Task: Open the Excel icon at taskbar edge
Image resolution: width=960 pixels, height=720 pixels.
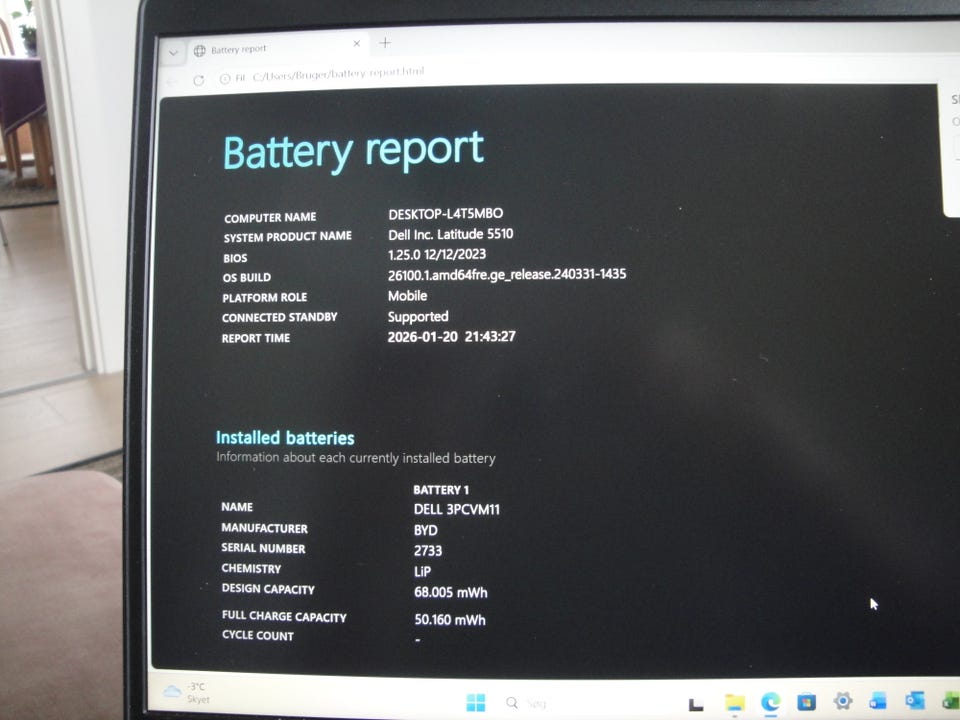Action: click(951, 700)
